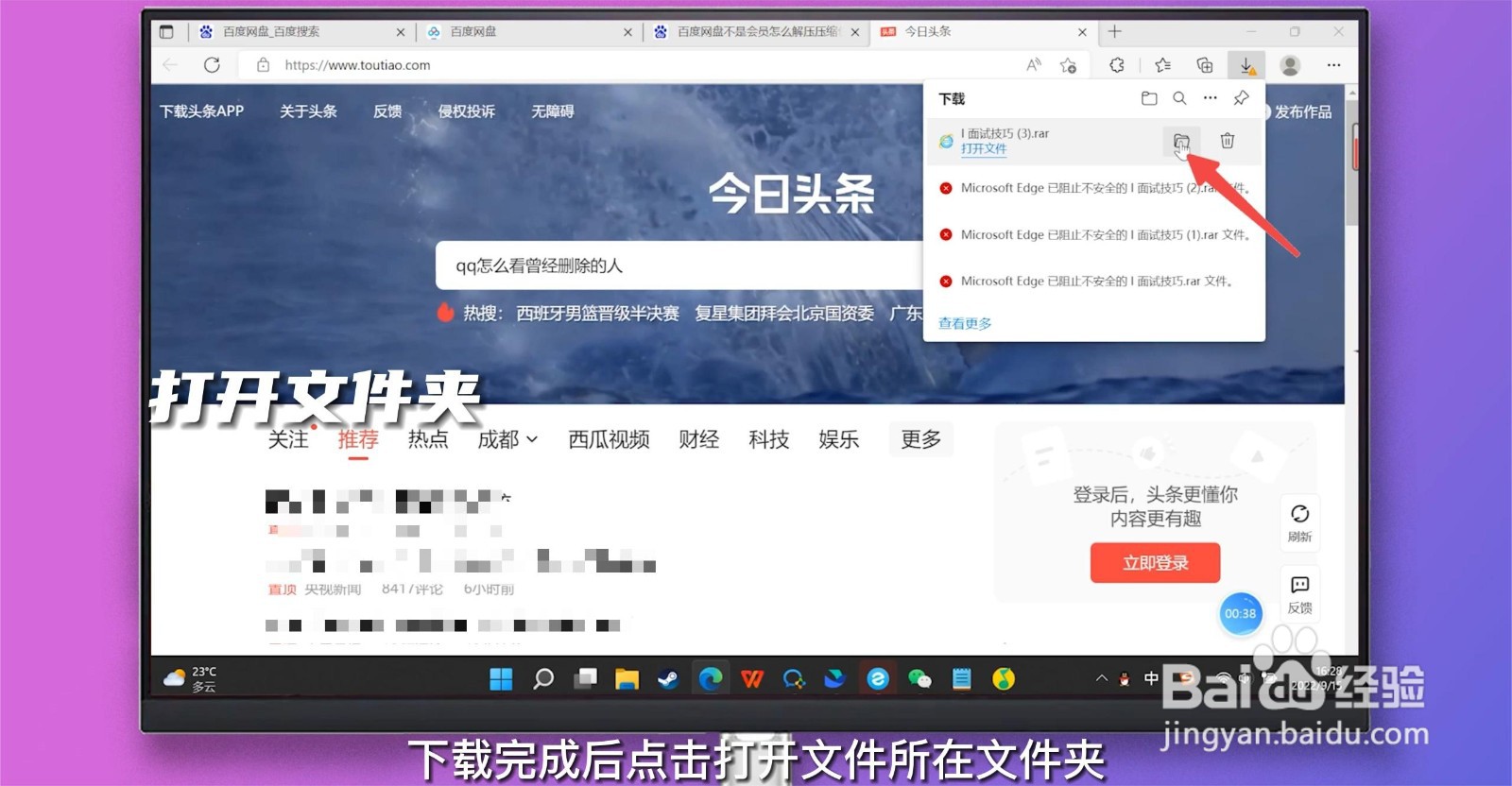Click the Downloads toolbar icon
1512x786 pixels.
[x=1246, y=65]
